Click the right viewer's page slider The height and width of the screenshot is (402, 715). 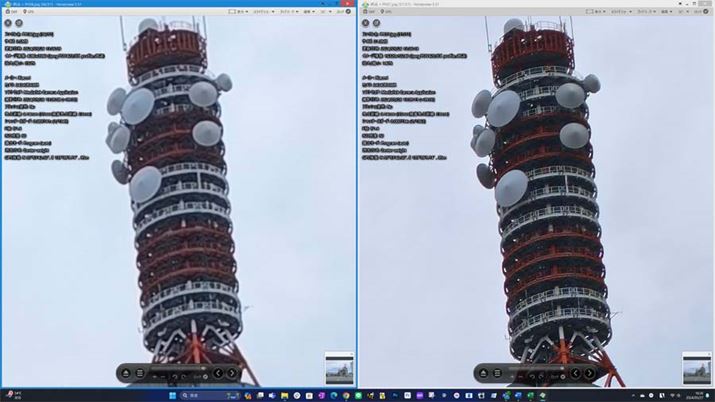(536, 368)
